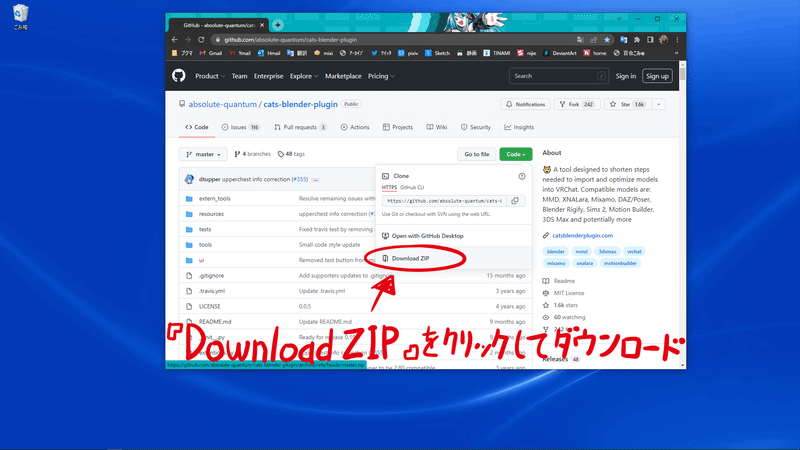Close the GitHub browser tab
This screenshot has height=450, width=800.
tap(262, 24)
